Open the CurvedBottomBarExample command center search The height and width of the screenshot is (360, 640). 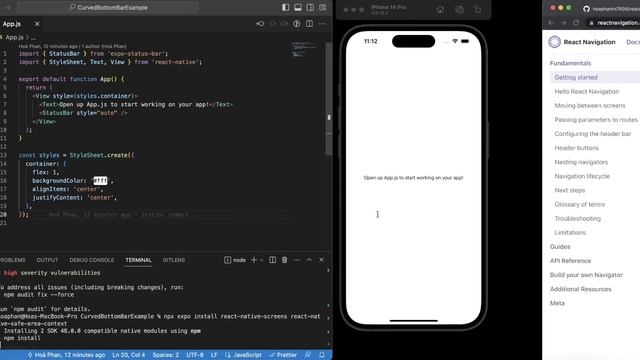point(108,7)
